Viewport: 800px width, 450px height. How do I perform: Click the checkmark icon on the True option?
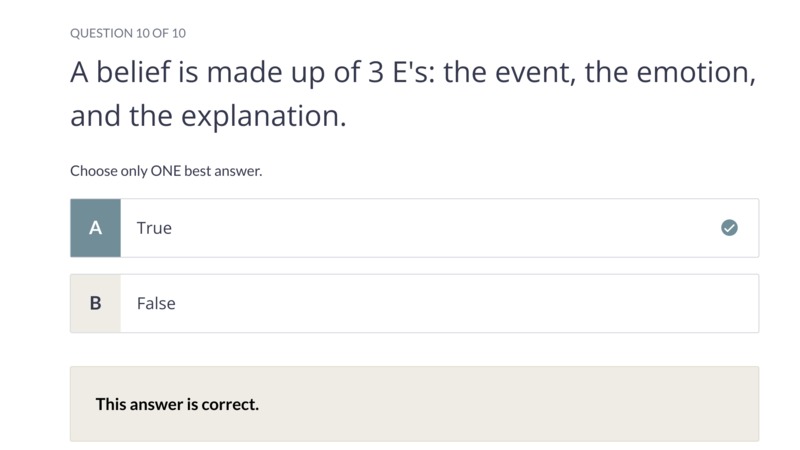click(x=729, y=228)
